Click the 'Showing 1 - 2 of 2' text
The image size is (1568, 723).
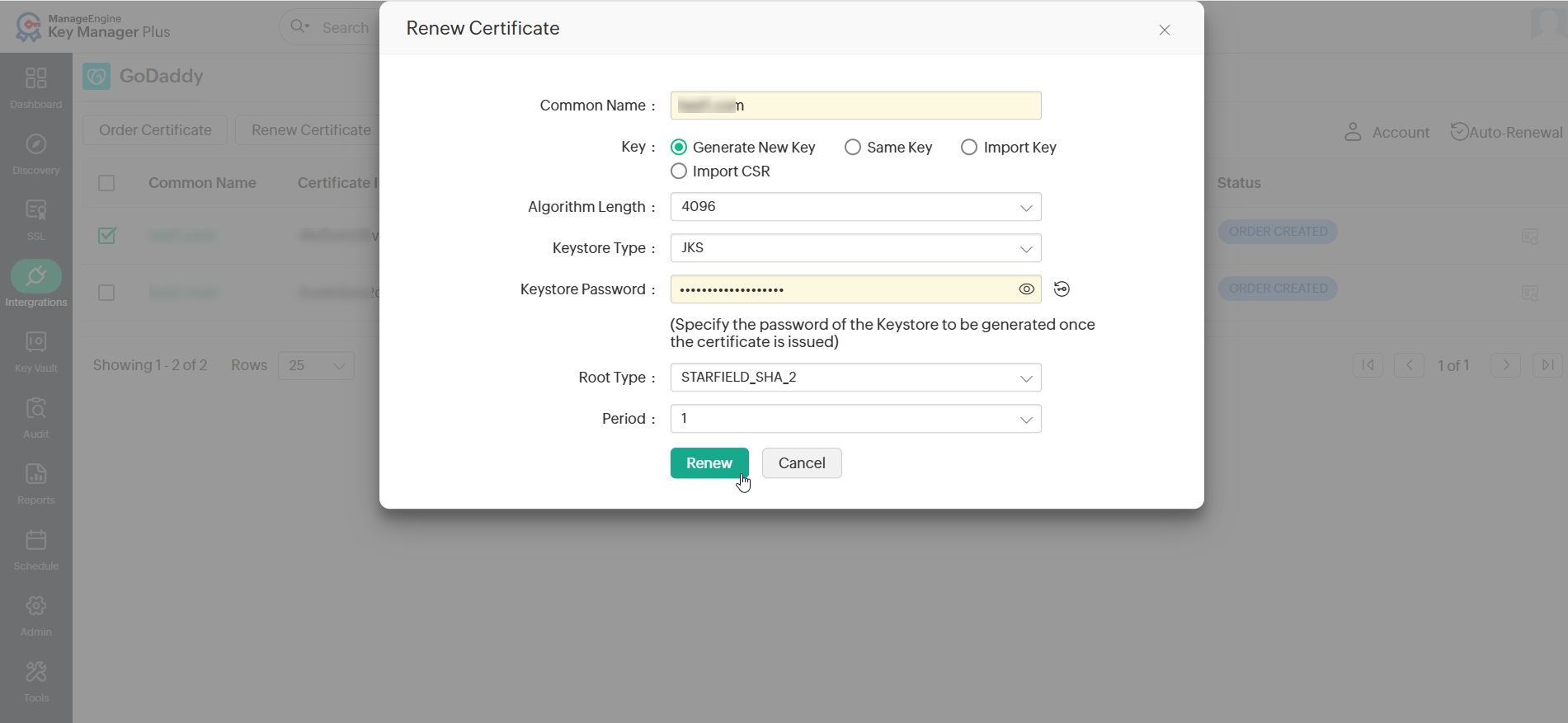(150, 365)
